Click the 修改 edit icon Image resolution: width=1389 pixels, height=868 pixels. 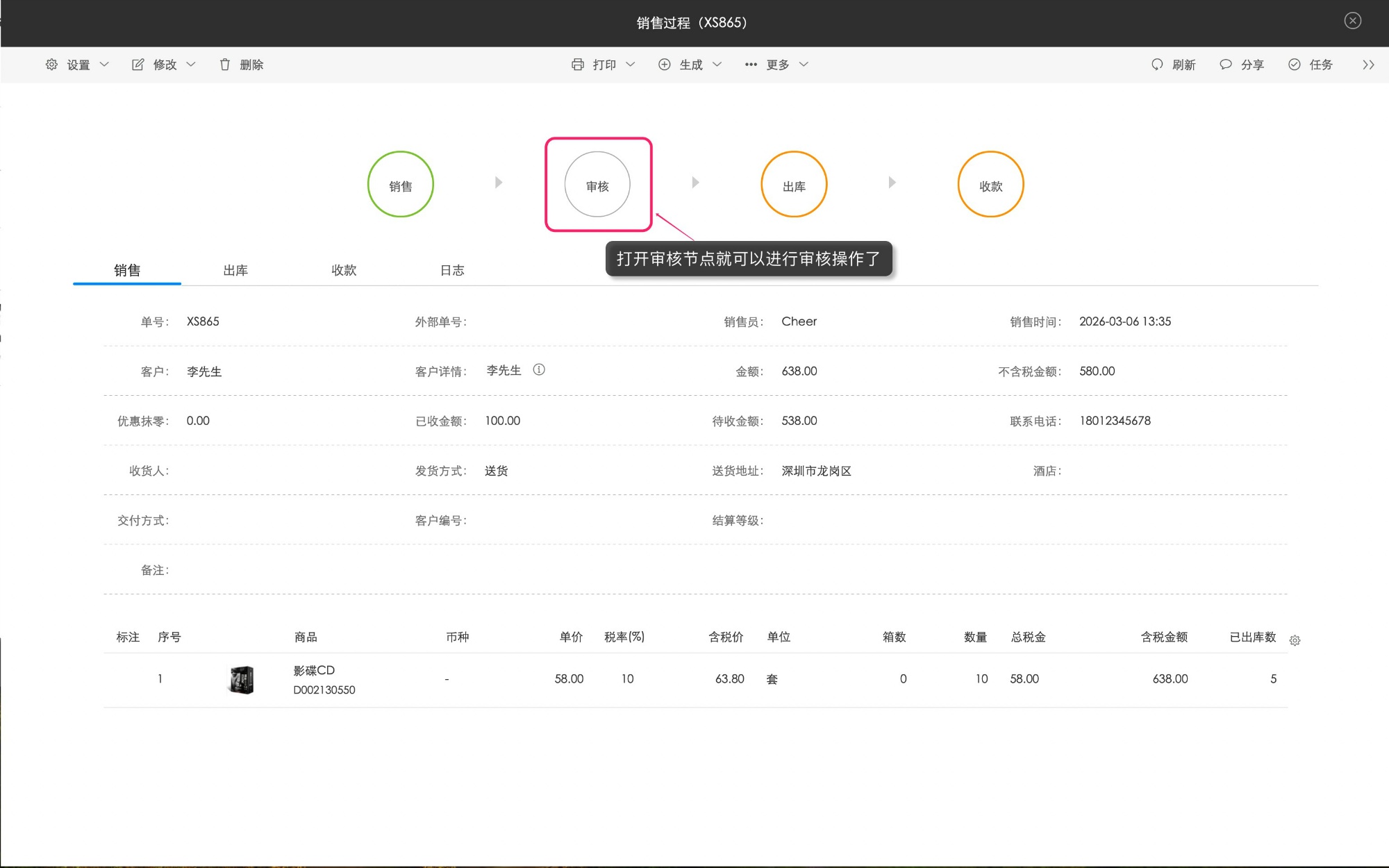[138, 64]
